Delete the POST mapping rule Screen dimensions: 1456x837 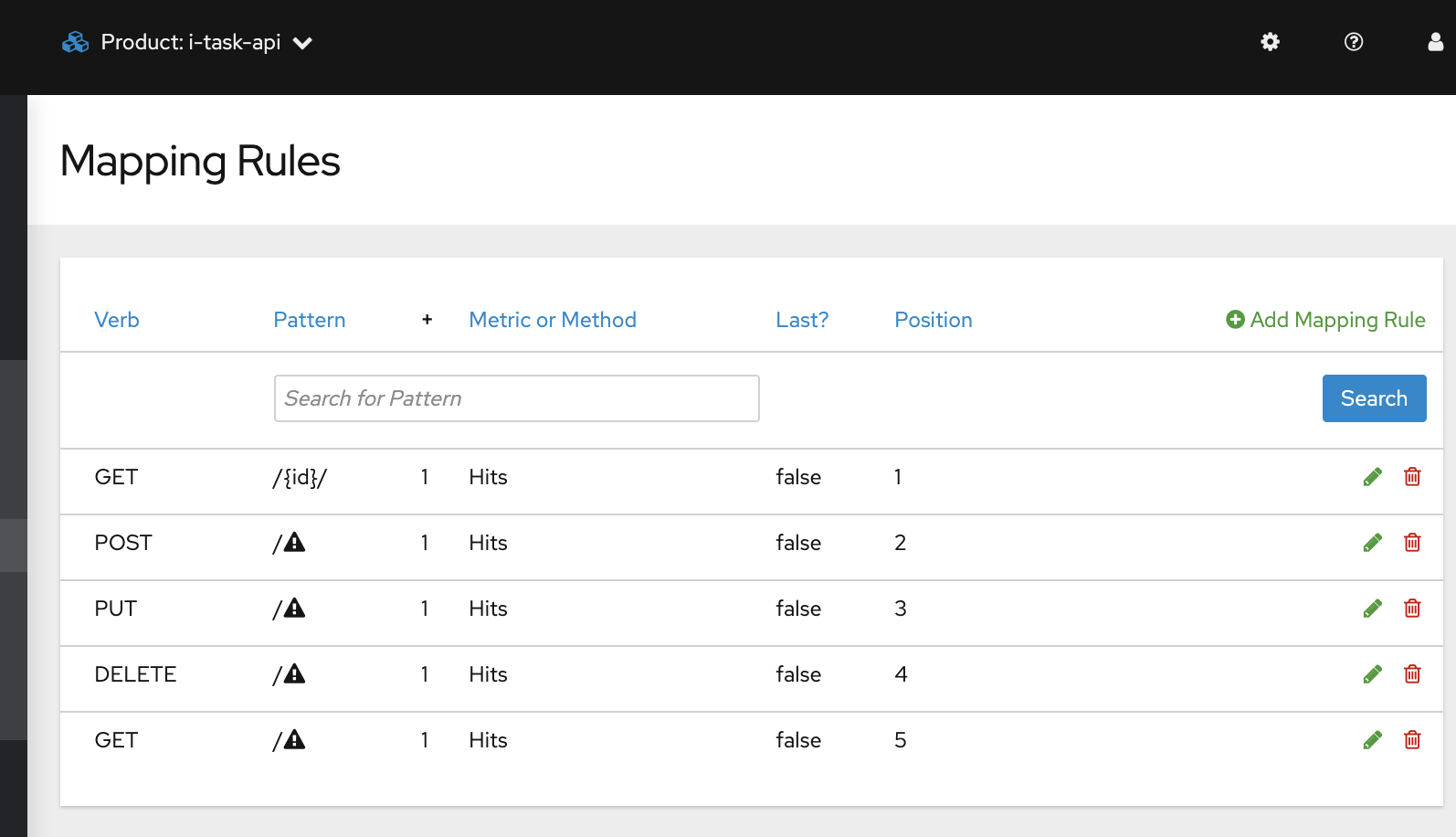click(1412, 543)
